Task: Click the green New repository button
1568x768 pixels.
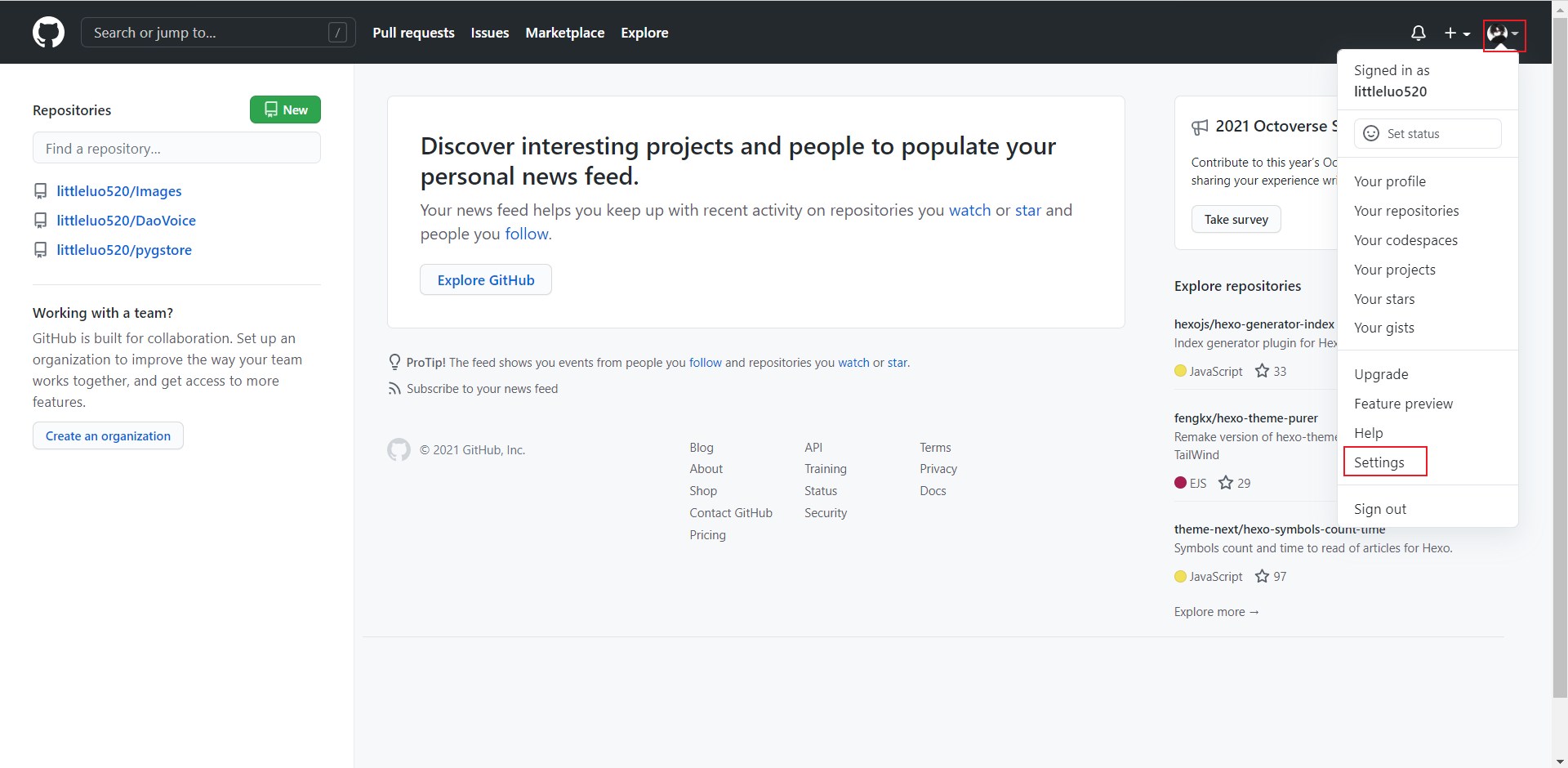Action: point(284,109)
